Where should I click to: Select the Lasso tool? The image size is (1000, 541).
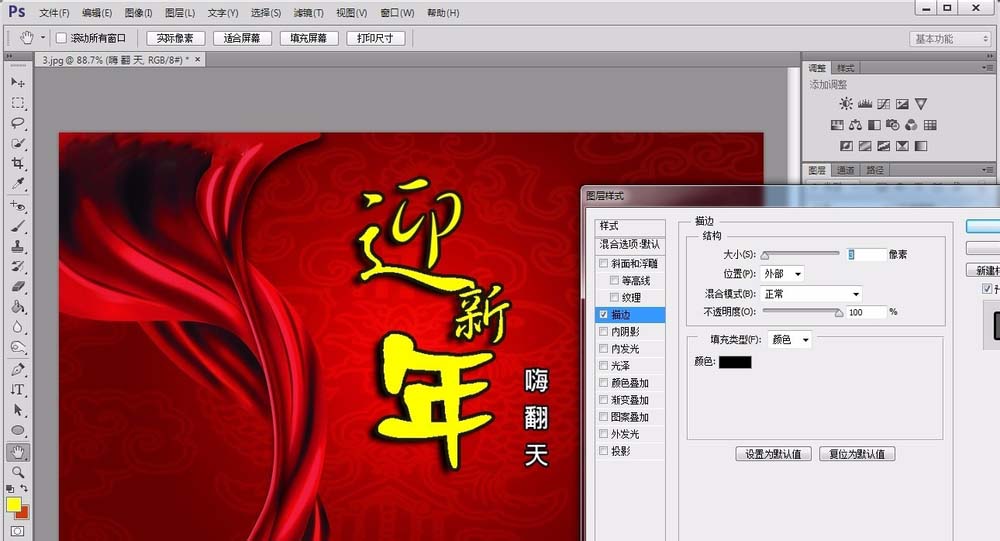[18, 123]
